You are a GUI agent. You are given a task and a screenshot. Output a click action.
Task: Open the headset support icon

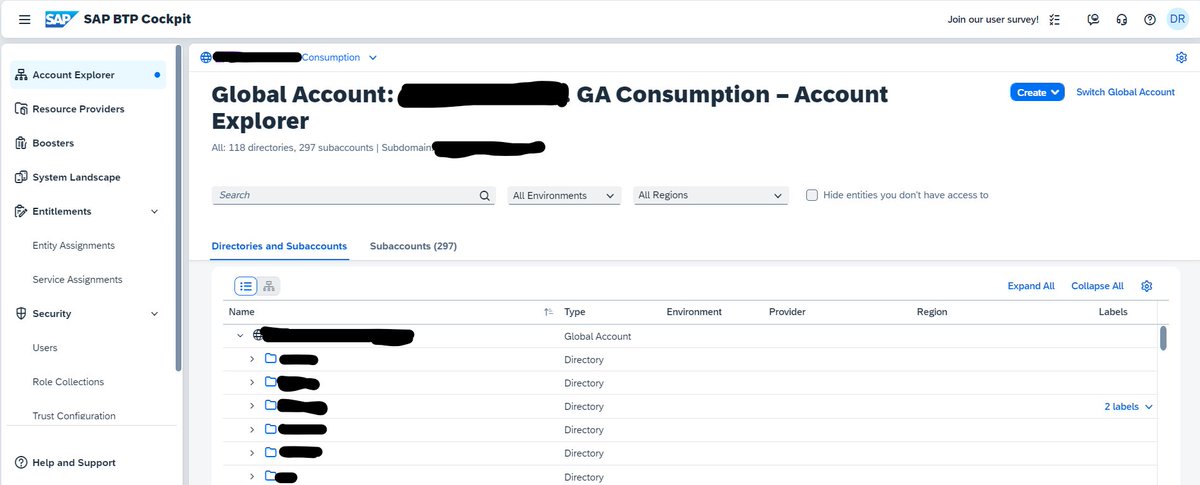(x=1122, y=20)
